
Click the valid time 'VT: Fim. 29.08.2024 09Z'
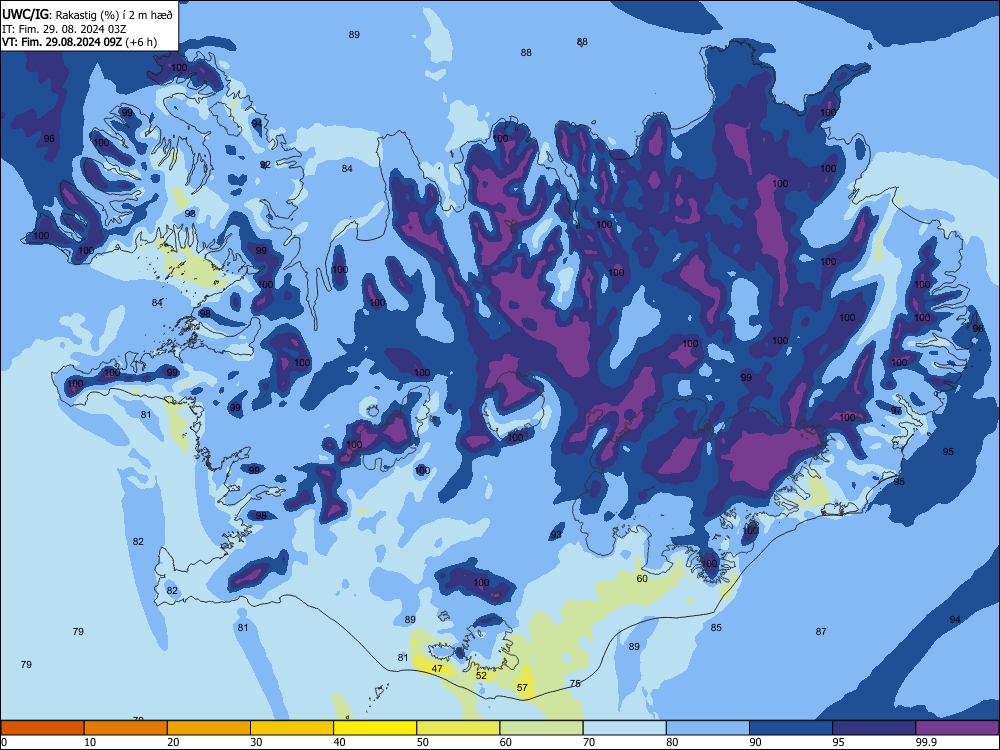pyautogui.click(x=62, y=42)
